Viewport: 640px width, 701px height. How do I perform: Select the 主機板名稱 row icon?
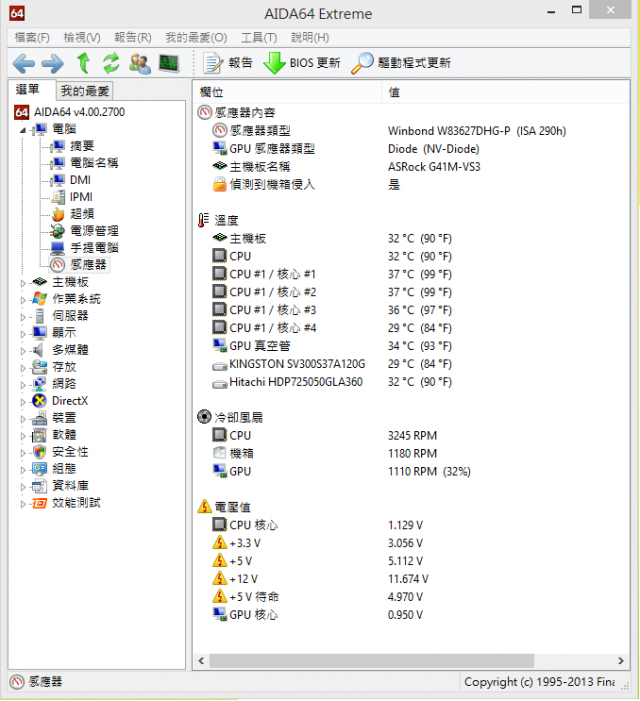point(219,166)
